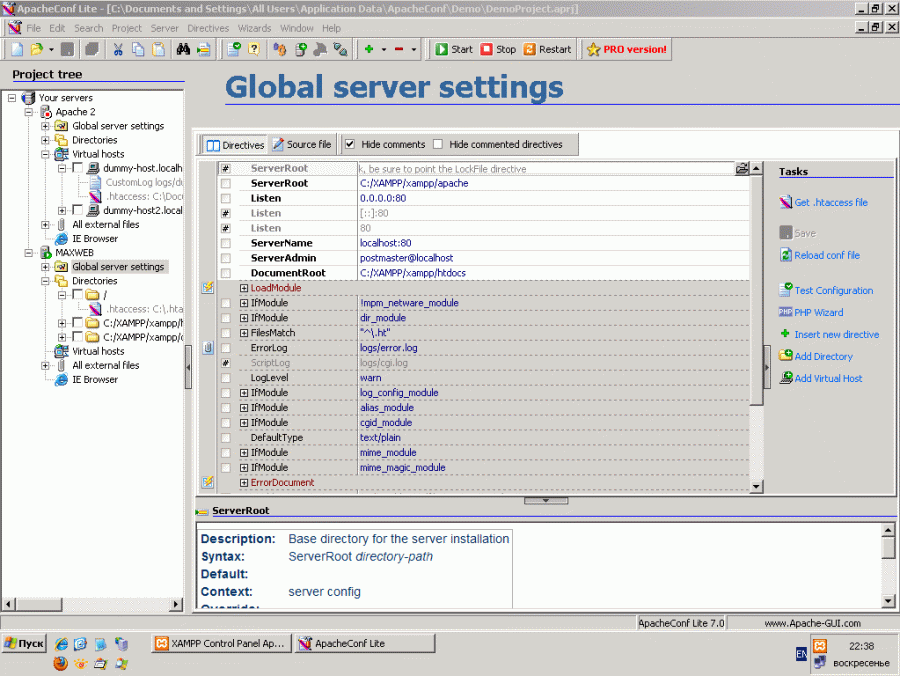
Task: Select IE Browser under MAXWEB
Action: (95, 380)
